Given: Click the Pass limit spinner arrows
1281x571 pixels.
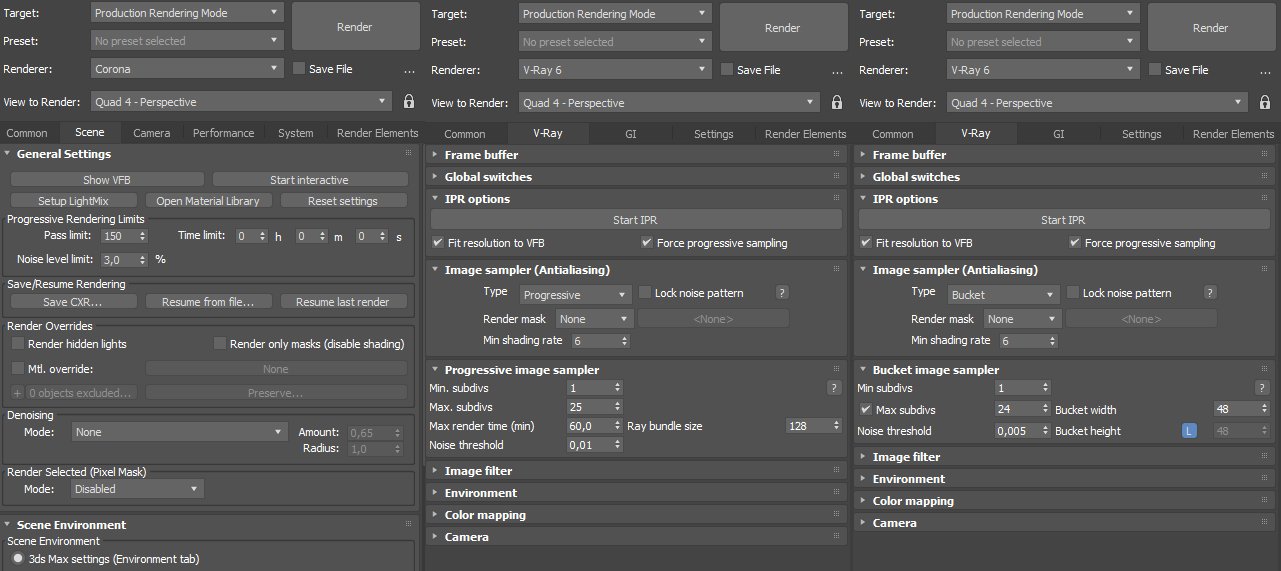Looking at the screenshot, I should coord(143,236).
